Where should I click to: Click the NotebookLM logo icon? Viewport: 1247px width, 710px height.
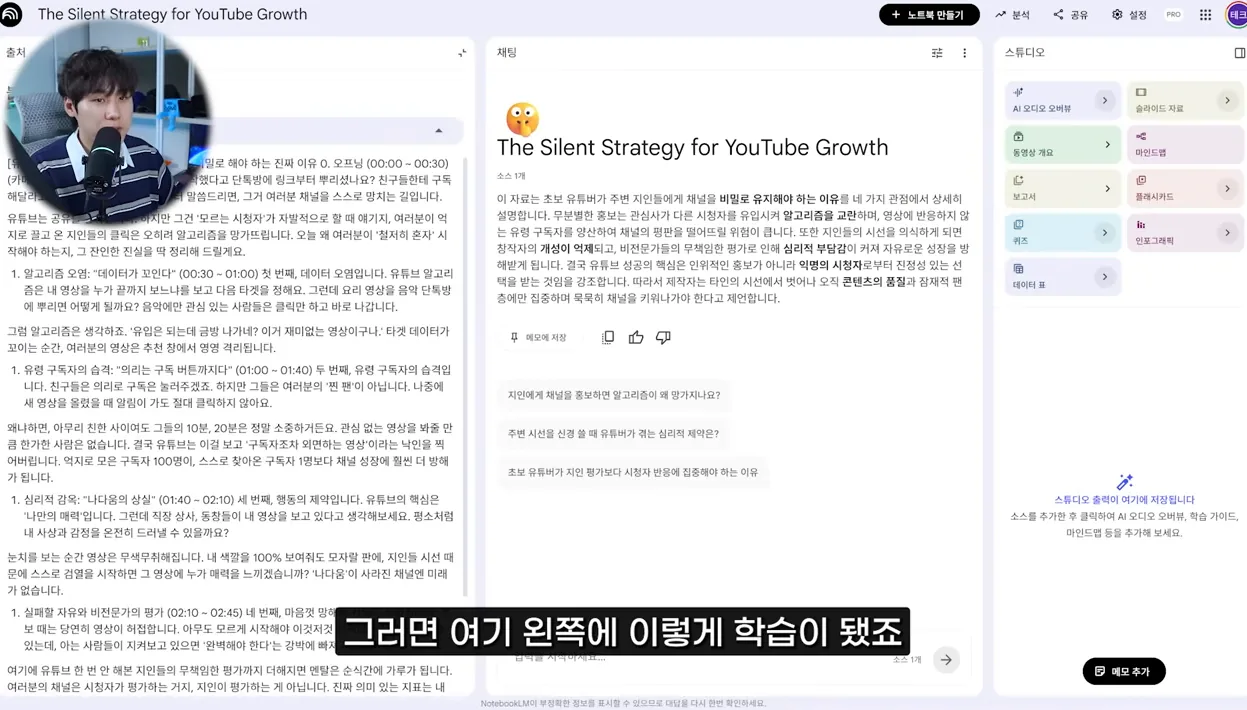(x=12, y=14)
